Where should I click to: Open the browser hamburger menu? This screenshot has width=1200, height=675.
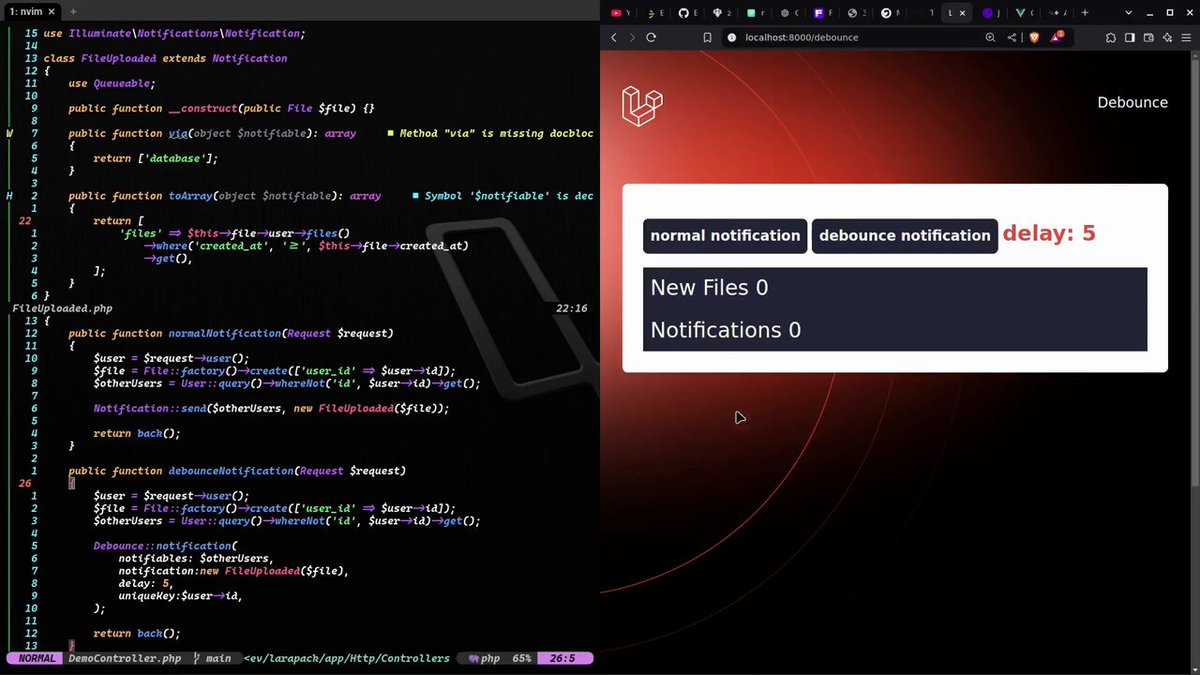[x=1186, y=37]
